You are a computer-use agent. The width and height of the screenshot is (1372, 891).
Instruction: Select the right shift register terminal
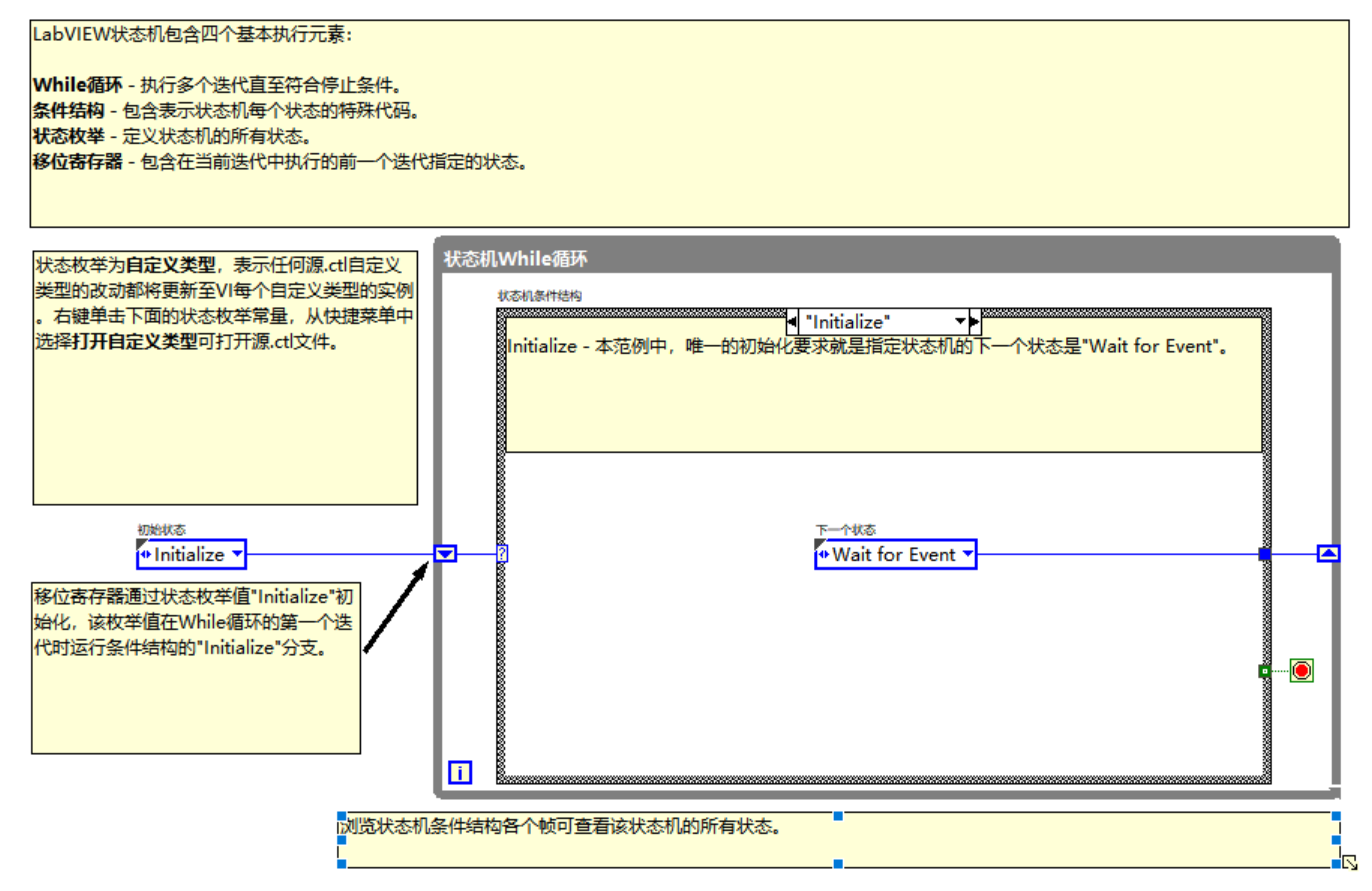1328,553
